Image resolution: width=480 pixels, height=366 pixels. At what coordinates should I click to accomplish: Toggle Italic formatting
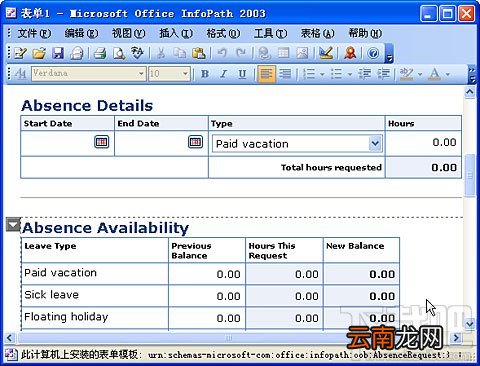[224, 74]
